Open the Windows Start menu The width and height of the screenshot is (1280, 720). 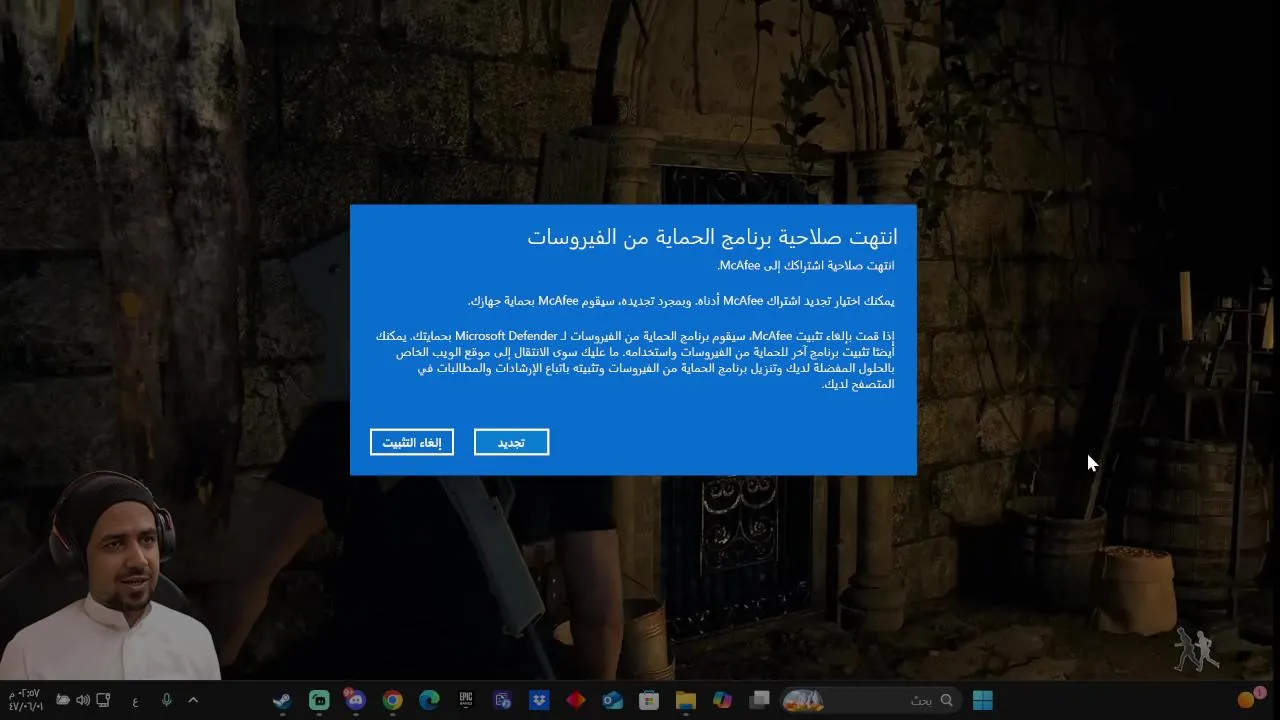pyautogui.click(x=982, y=700)
